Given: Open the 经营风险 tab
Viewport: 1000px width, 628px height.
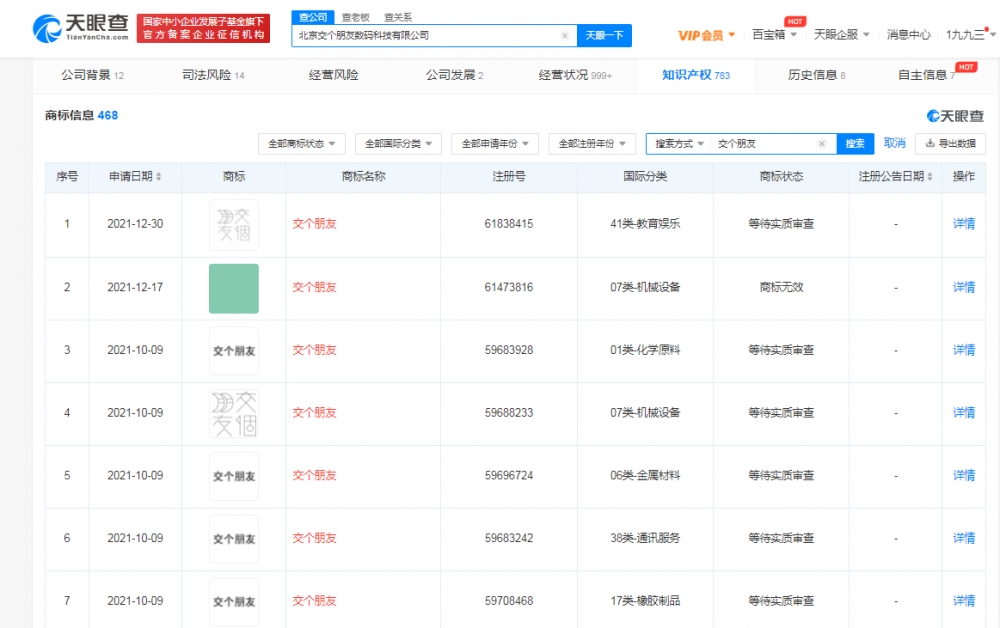Looking at the screenshot, I should click(333, 75).
